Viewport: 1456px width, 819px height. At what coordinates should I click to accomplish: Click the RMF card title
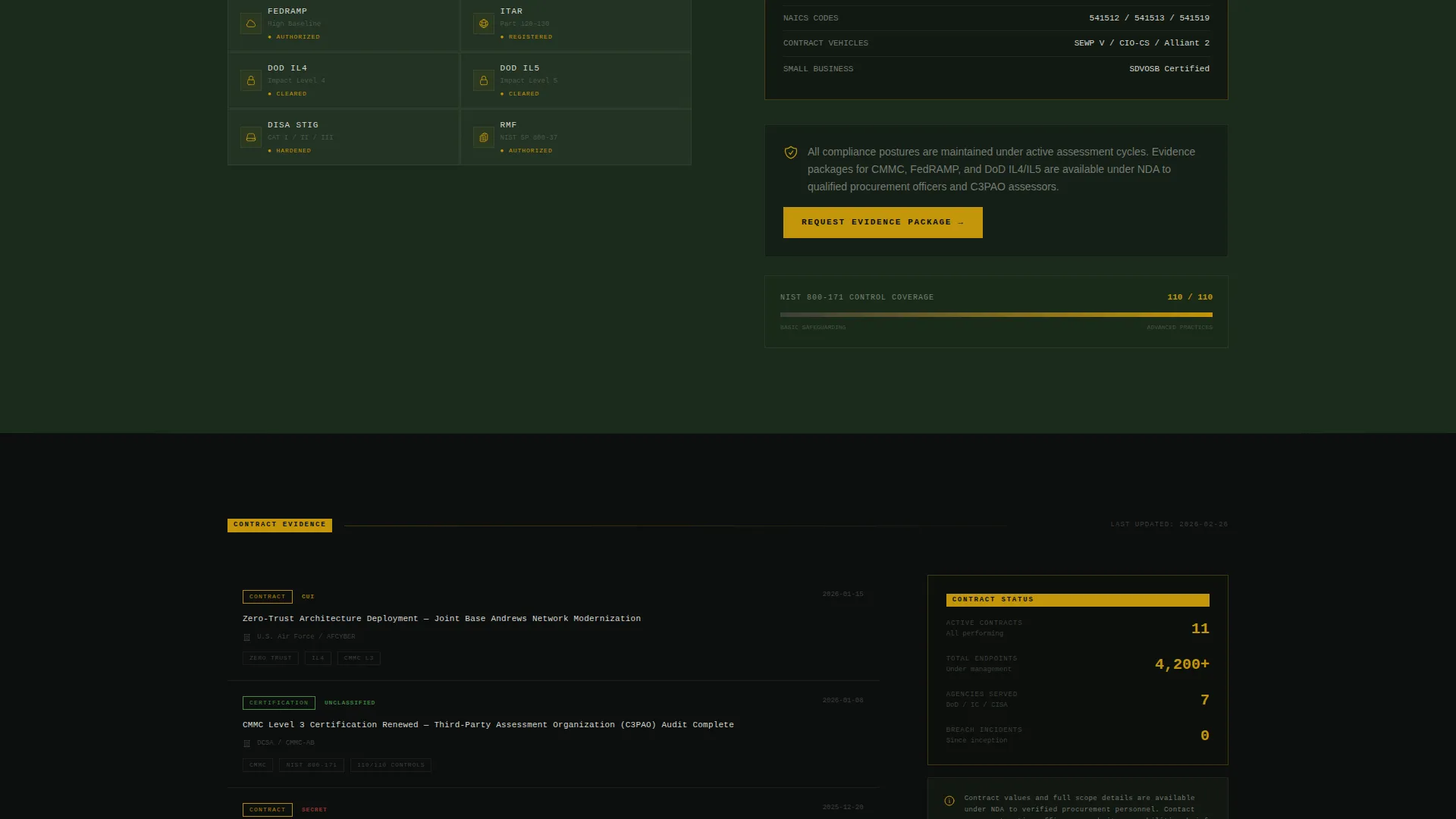(508, 125)
